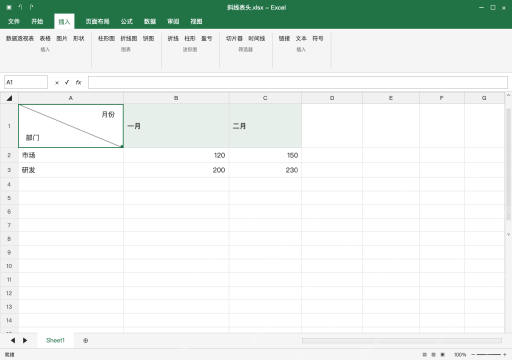Switch to the 公式 (Formulas) tab

pyautogui.click(x=127, y=22)
